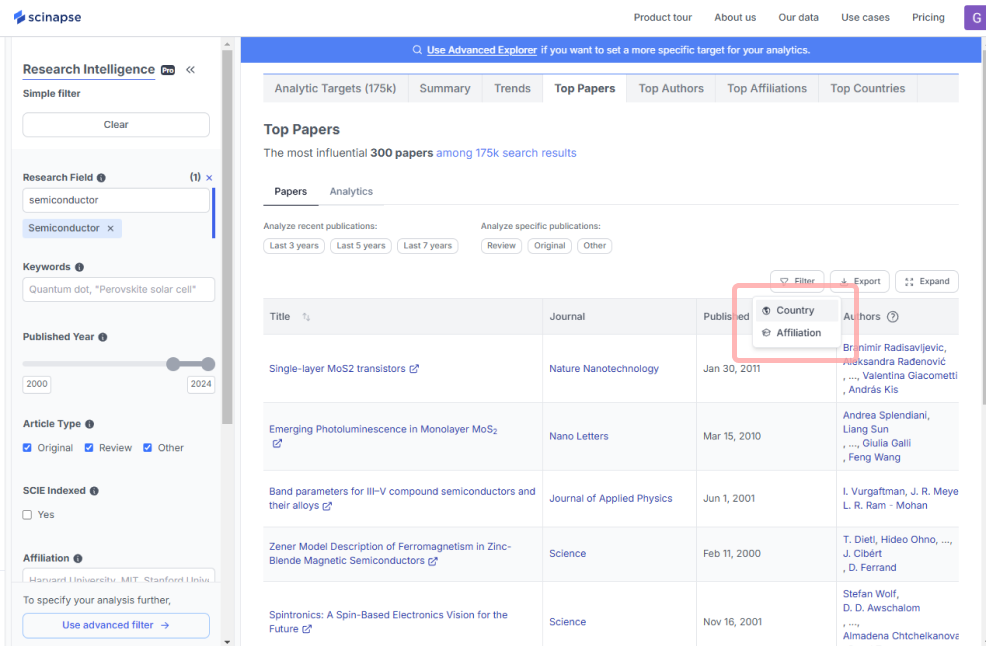Switch to the Trends tab
Screen dimensions: 986x646
[512, 89]
